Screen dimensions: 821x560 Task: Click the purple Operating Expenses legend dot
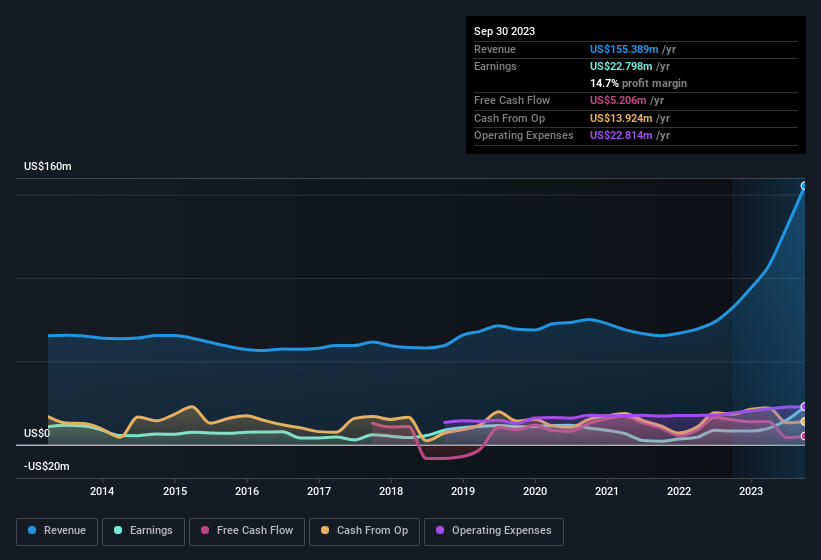pos(440,530)
